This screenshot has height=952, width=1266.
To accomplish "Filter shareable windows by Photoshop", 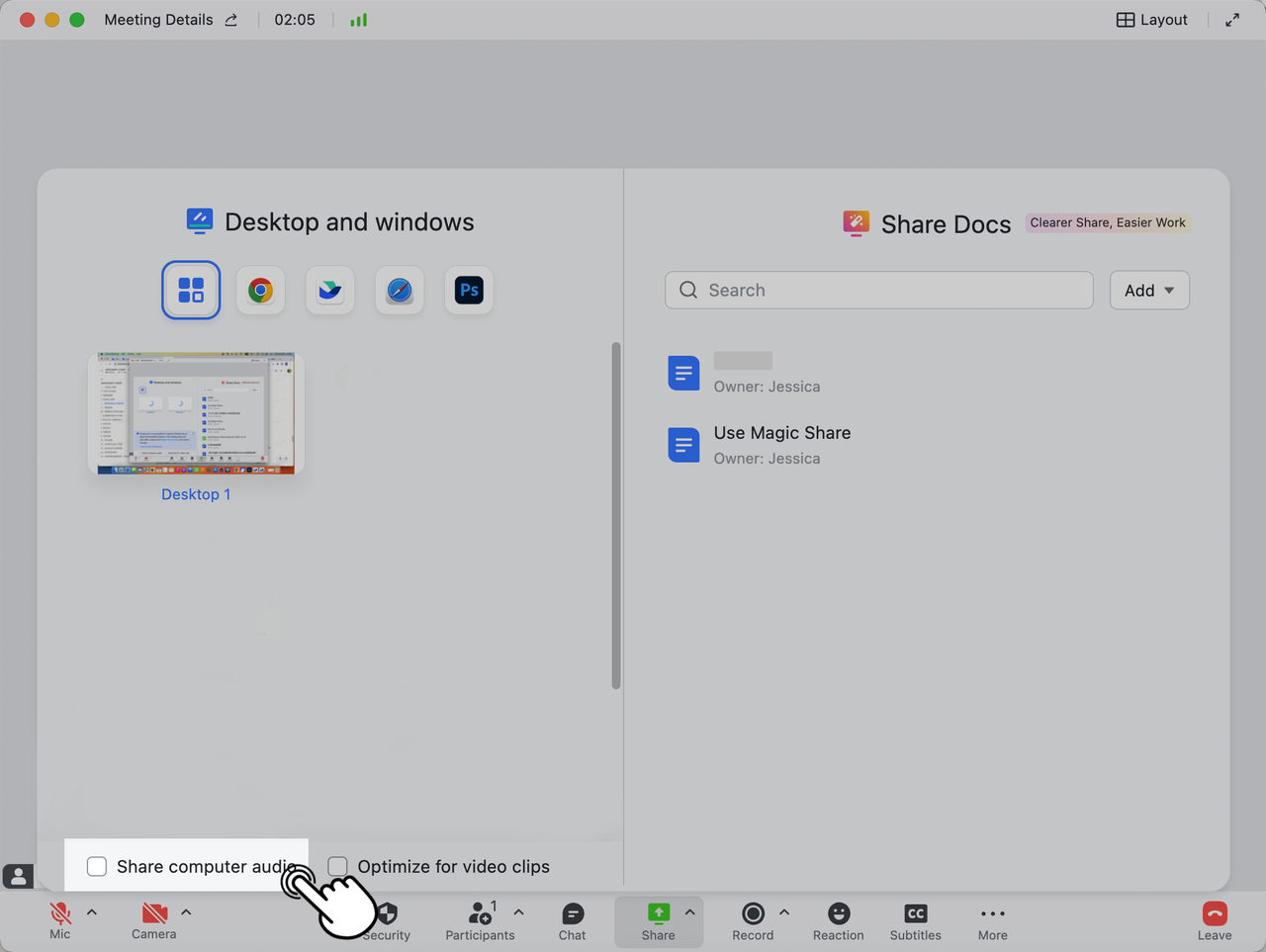I will point(468,290).
